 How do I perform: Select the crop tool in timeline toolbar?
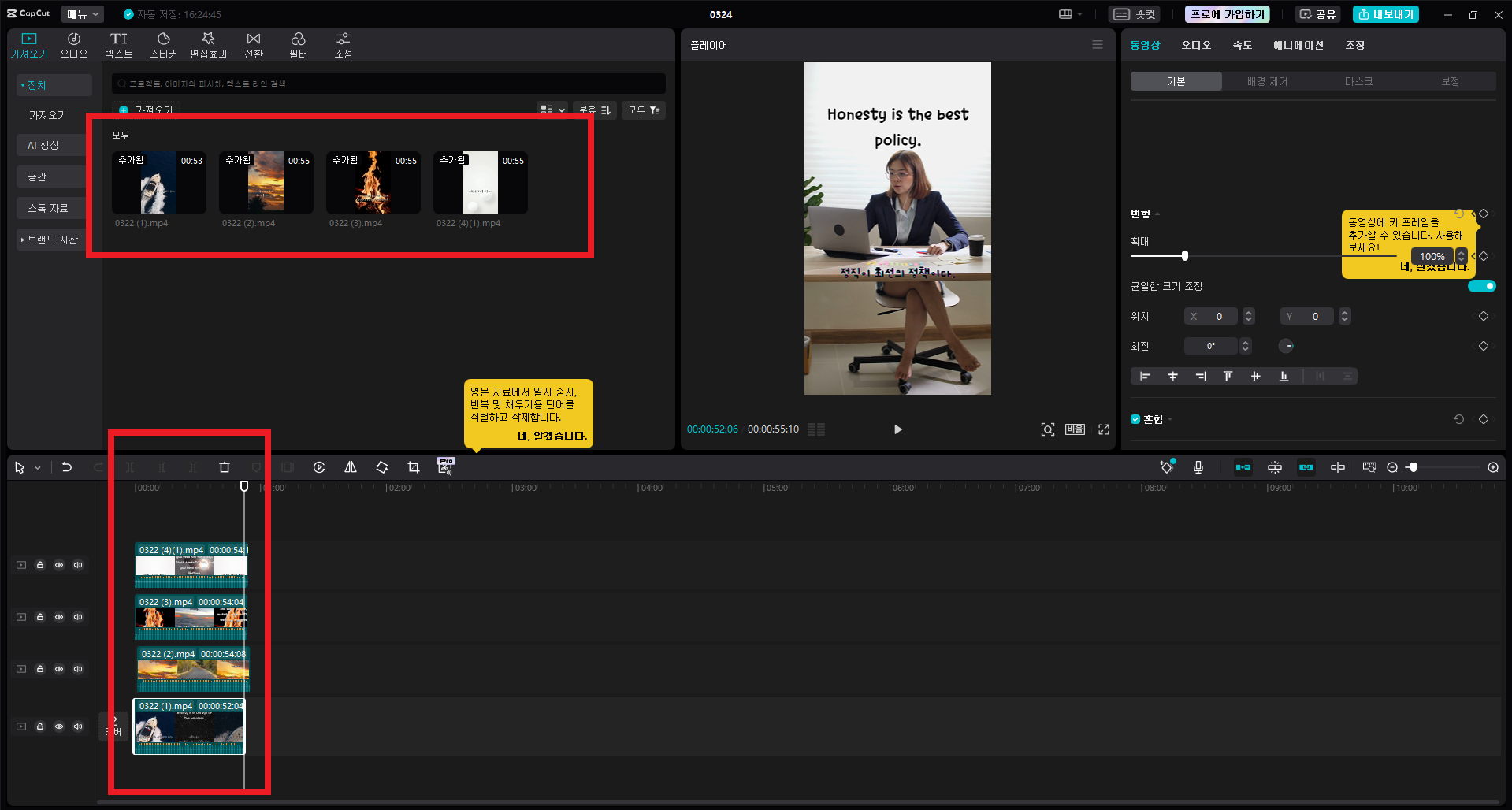pyautogui.click(x=414, y=467)
